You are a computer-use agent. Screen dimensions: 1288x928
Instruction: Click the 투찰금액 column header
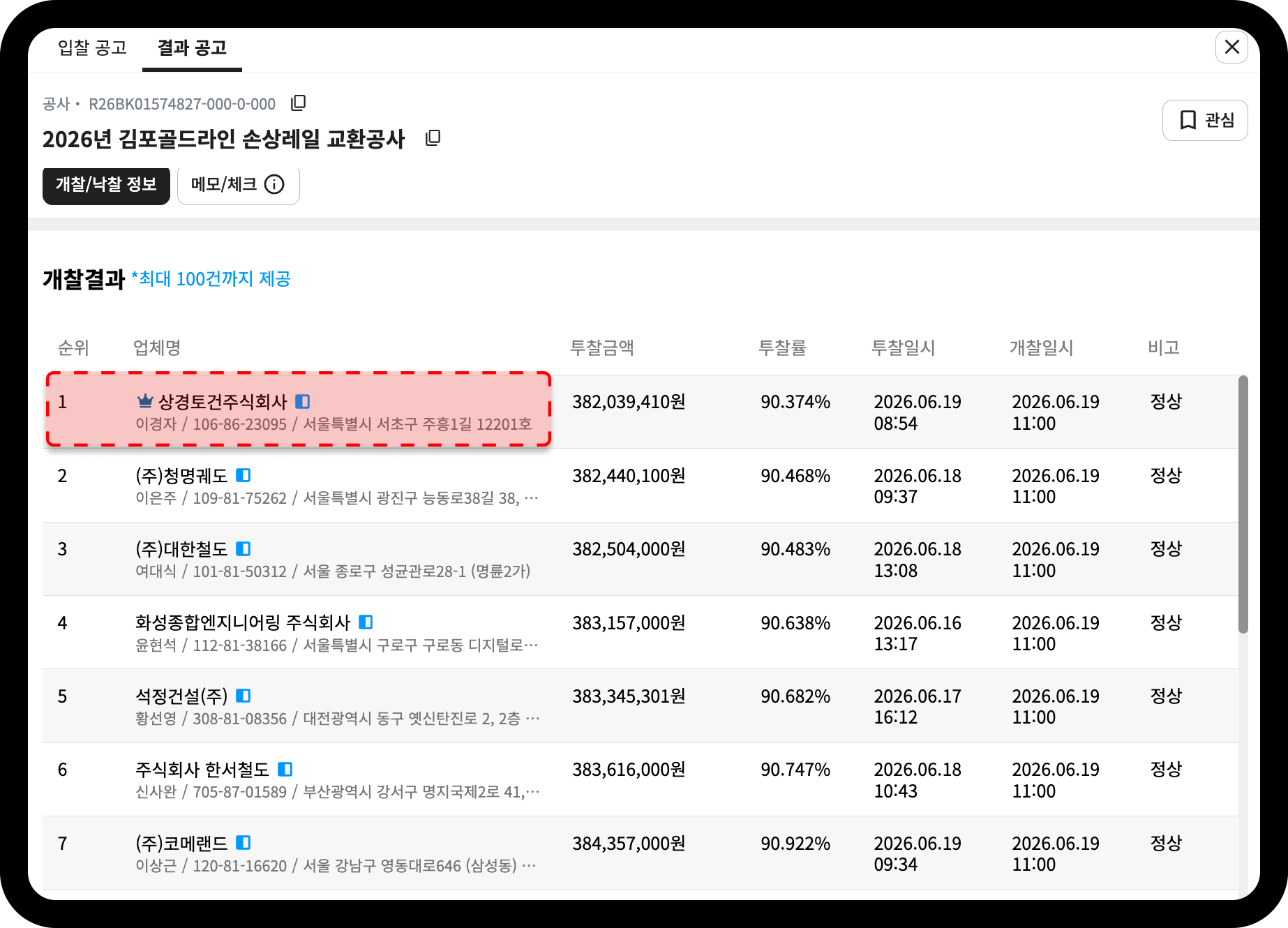[602, 347]
